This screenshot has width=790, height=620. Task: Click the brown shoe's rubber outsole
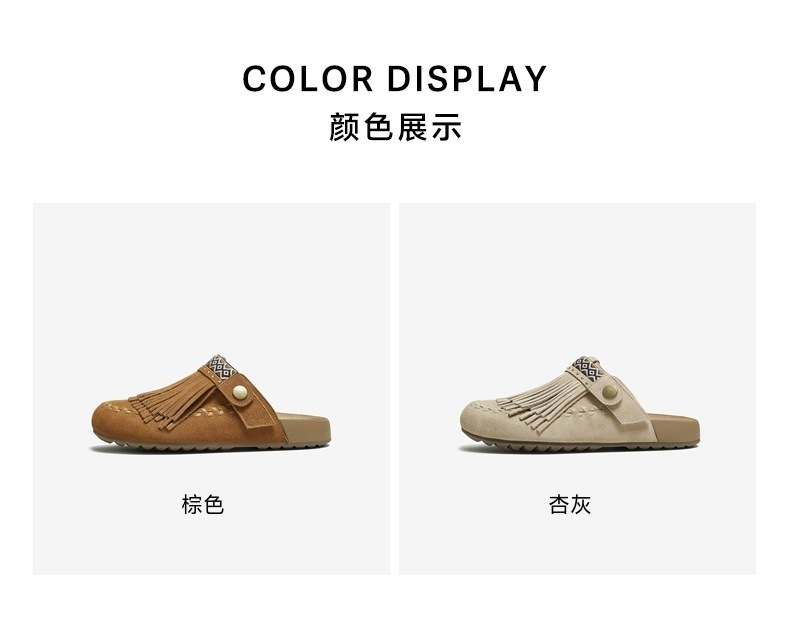click(212, 445)
